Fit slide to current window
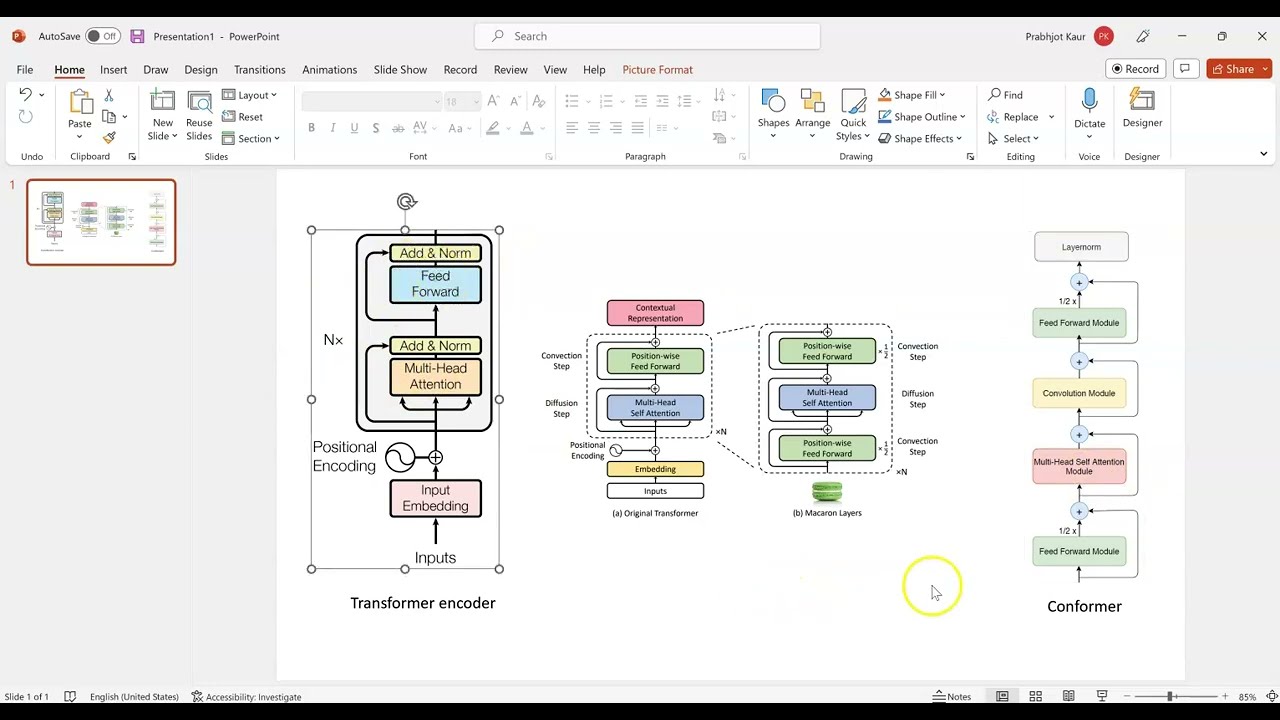 tap(1272, 696)
